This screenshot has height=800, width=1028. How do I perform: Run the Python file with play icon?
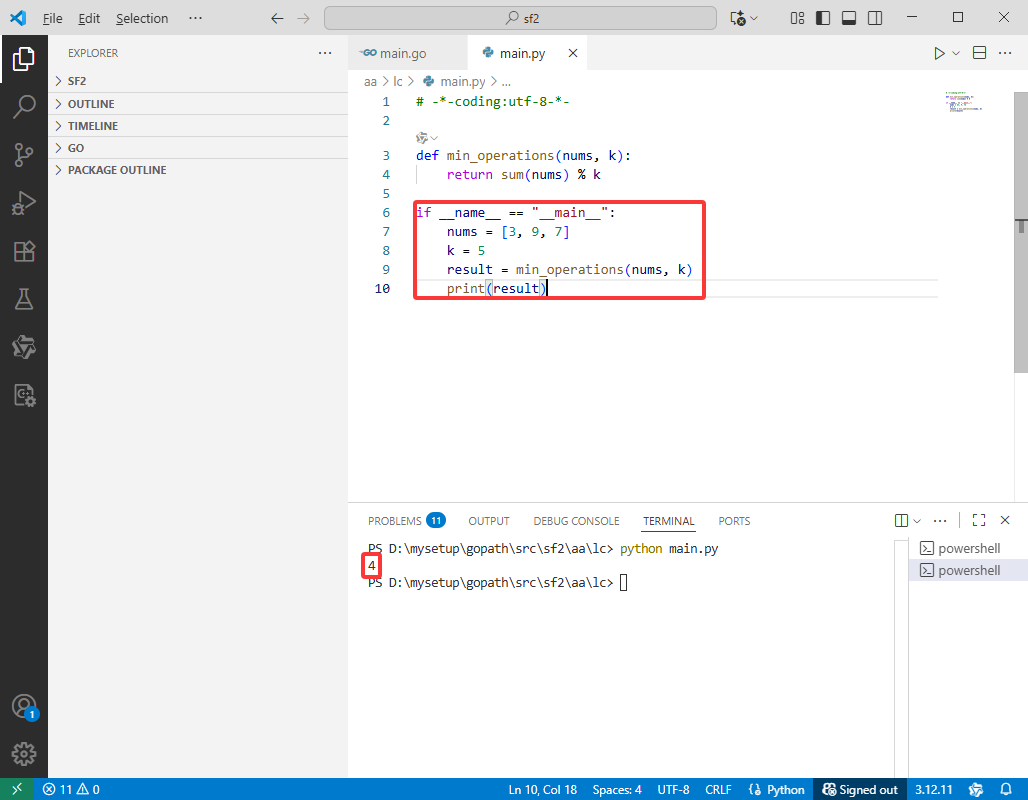click(939, 53)
